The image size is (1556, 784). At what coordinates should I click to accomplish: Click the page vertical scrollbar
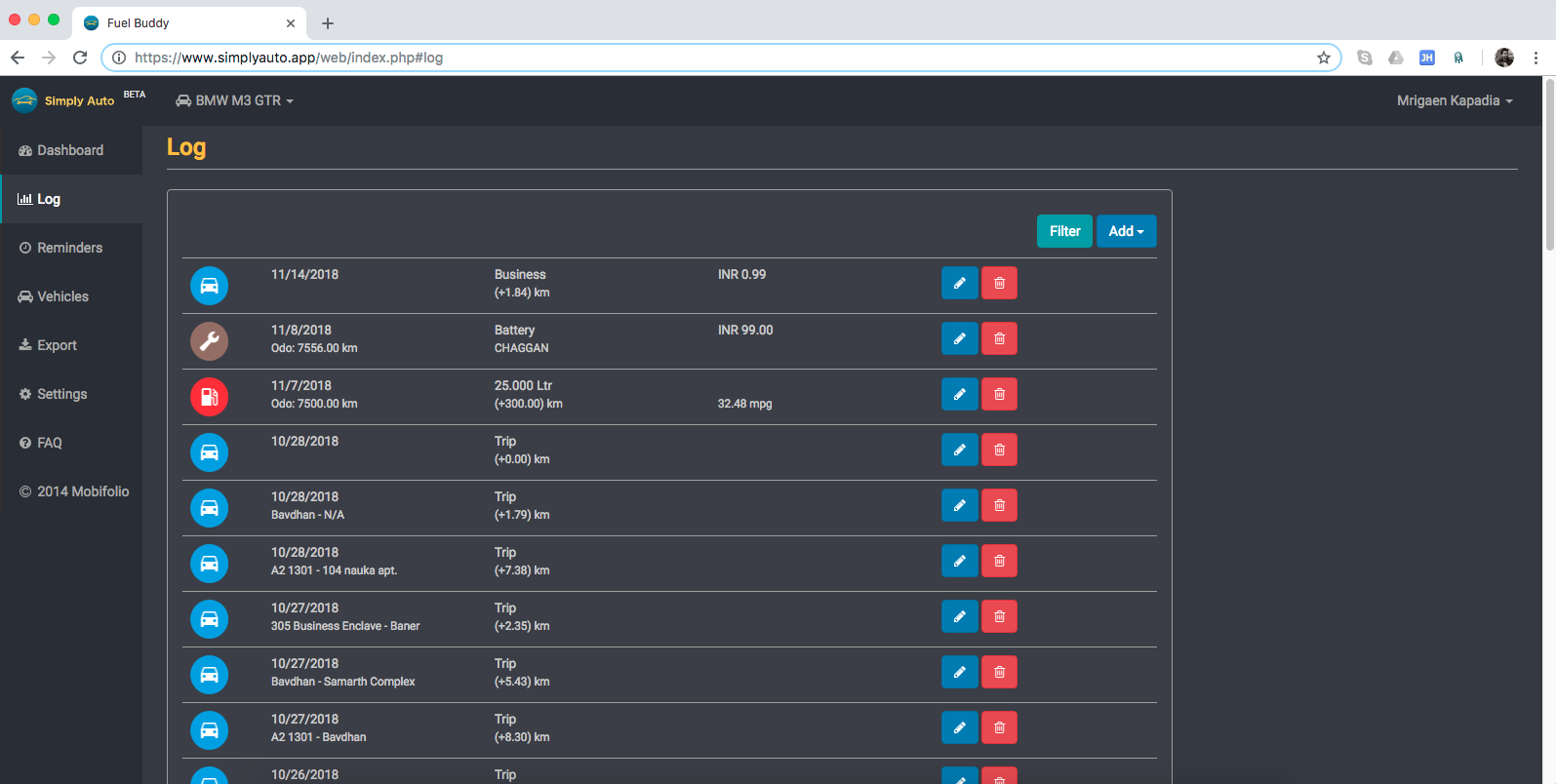1549,164
